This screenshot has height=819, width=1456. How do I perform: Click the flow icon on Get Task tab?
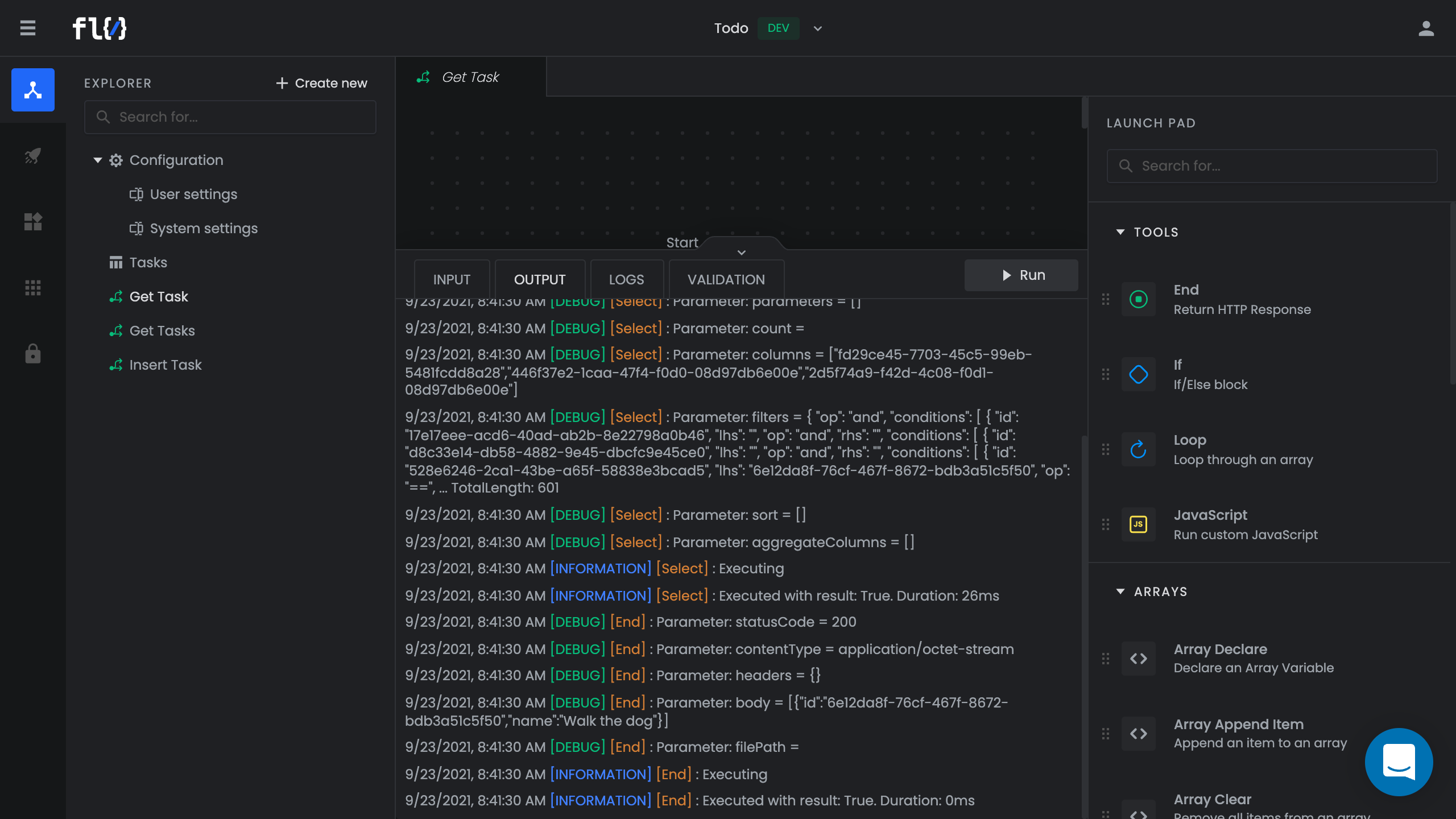point(423,77)
